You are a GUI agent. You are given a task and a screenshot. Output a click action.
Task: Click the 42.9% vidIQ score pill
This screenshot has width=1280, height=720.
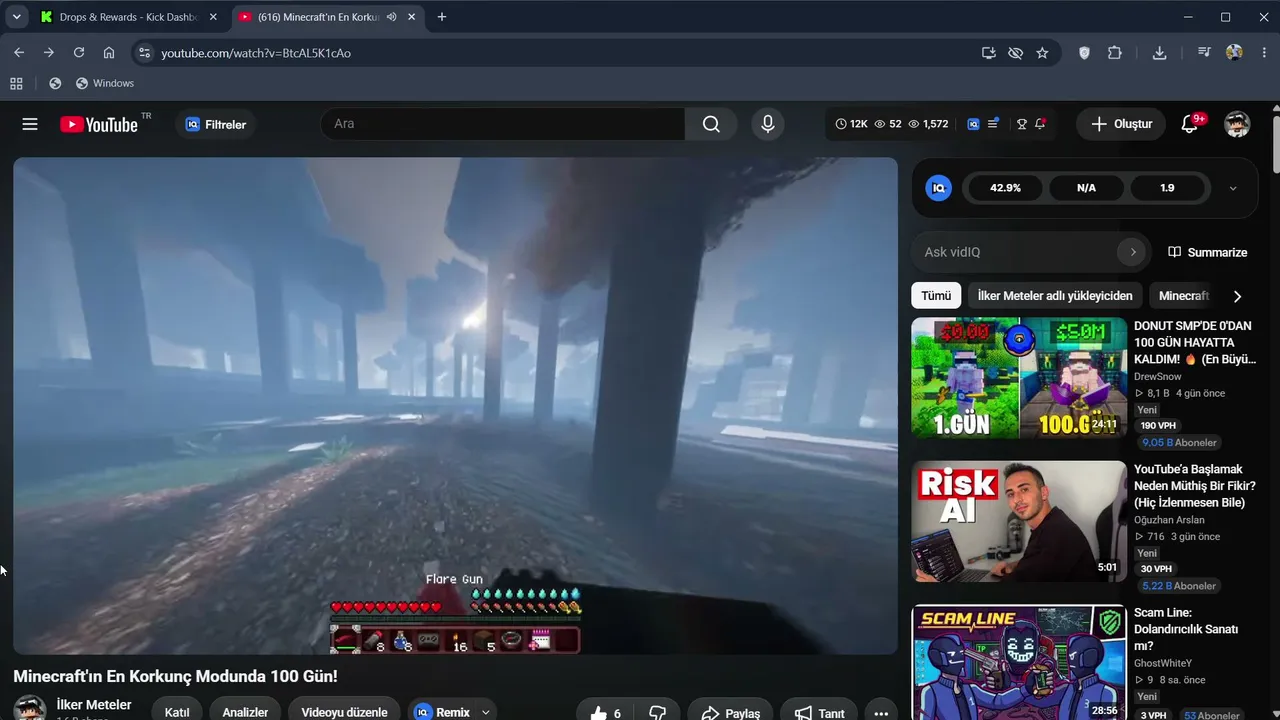(1005, 188)
